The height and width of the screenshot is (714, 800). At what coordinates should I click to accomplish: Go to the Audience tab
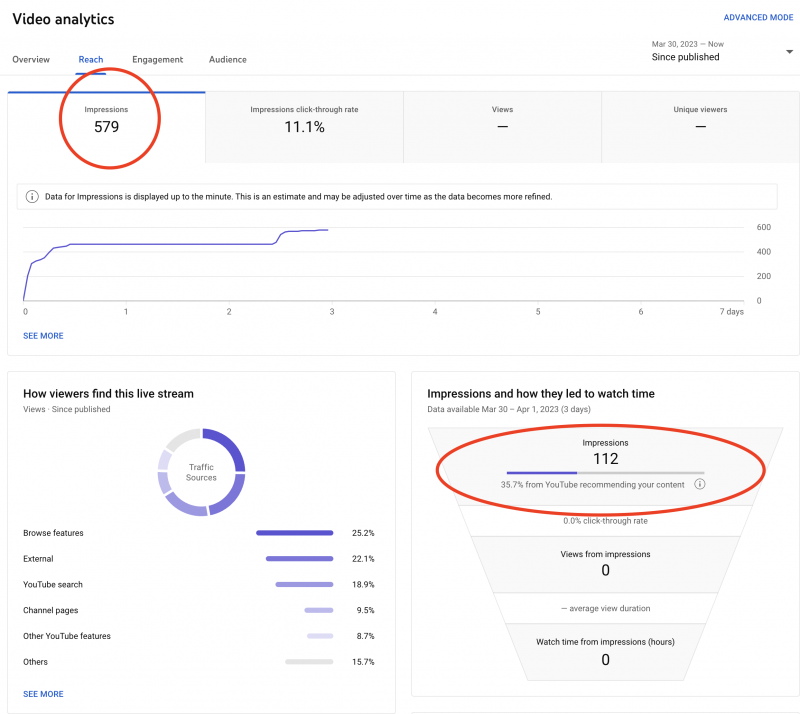[x=228, y=60]
